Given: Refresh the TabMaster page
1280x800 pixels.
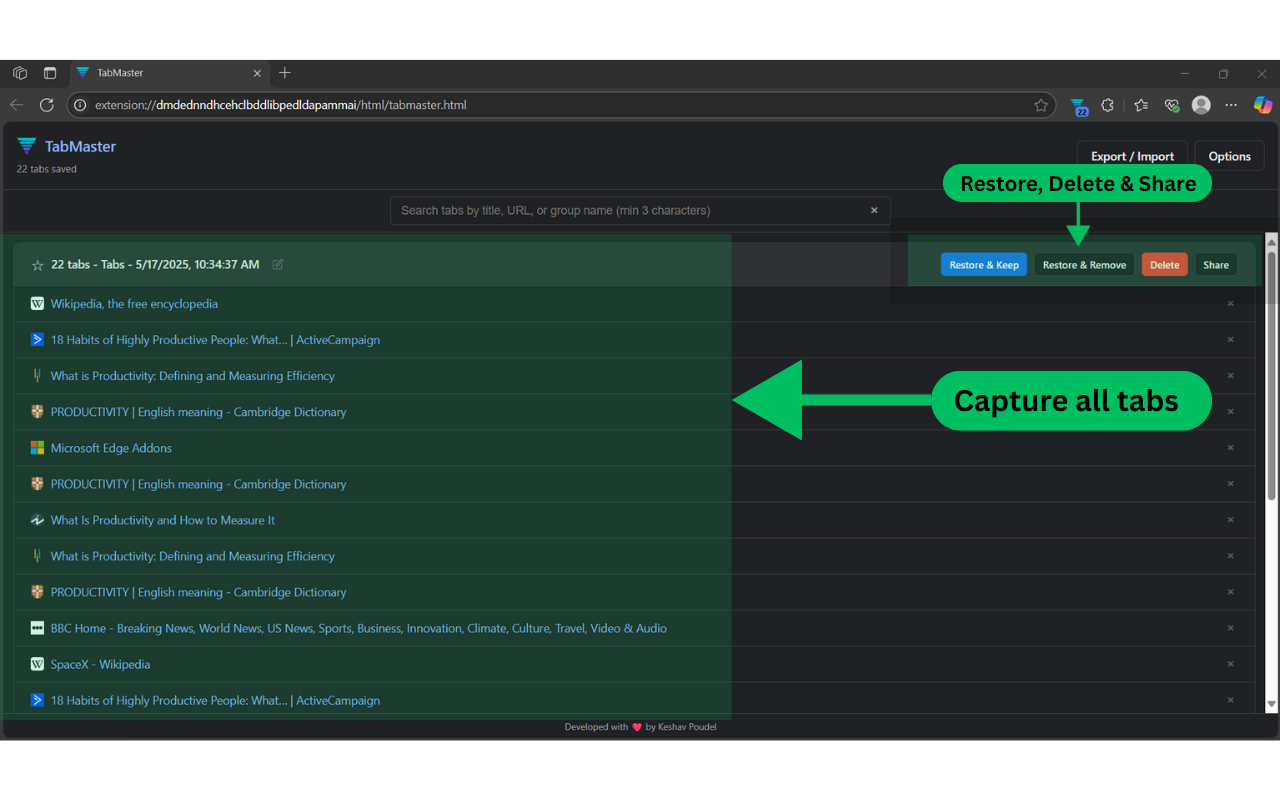Looking at the screenshot, I should 46,105.
